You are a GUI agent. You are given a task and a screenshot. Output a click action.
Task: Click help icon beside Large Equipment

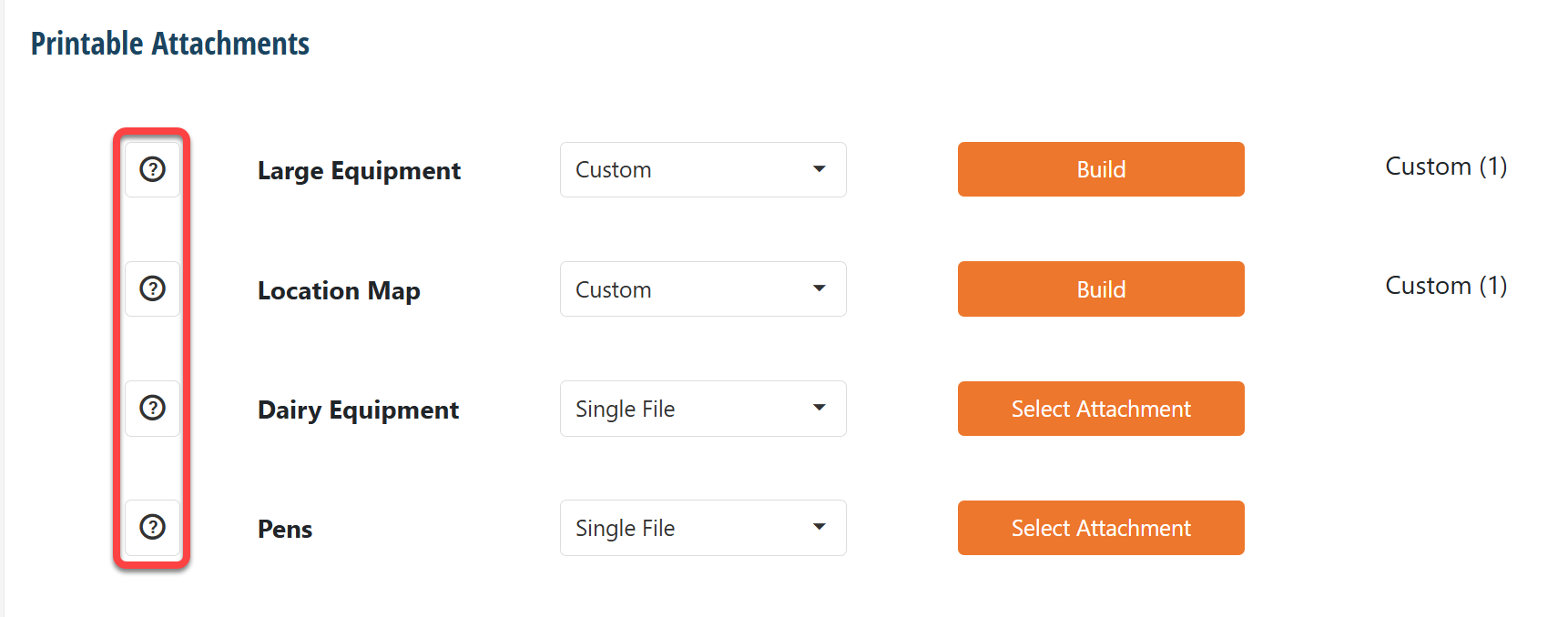[152, 169]
